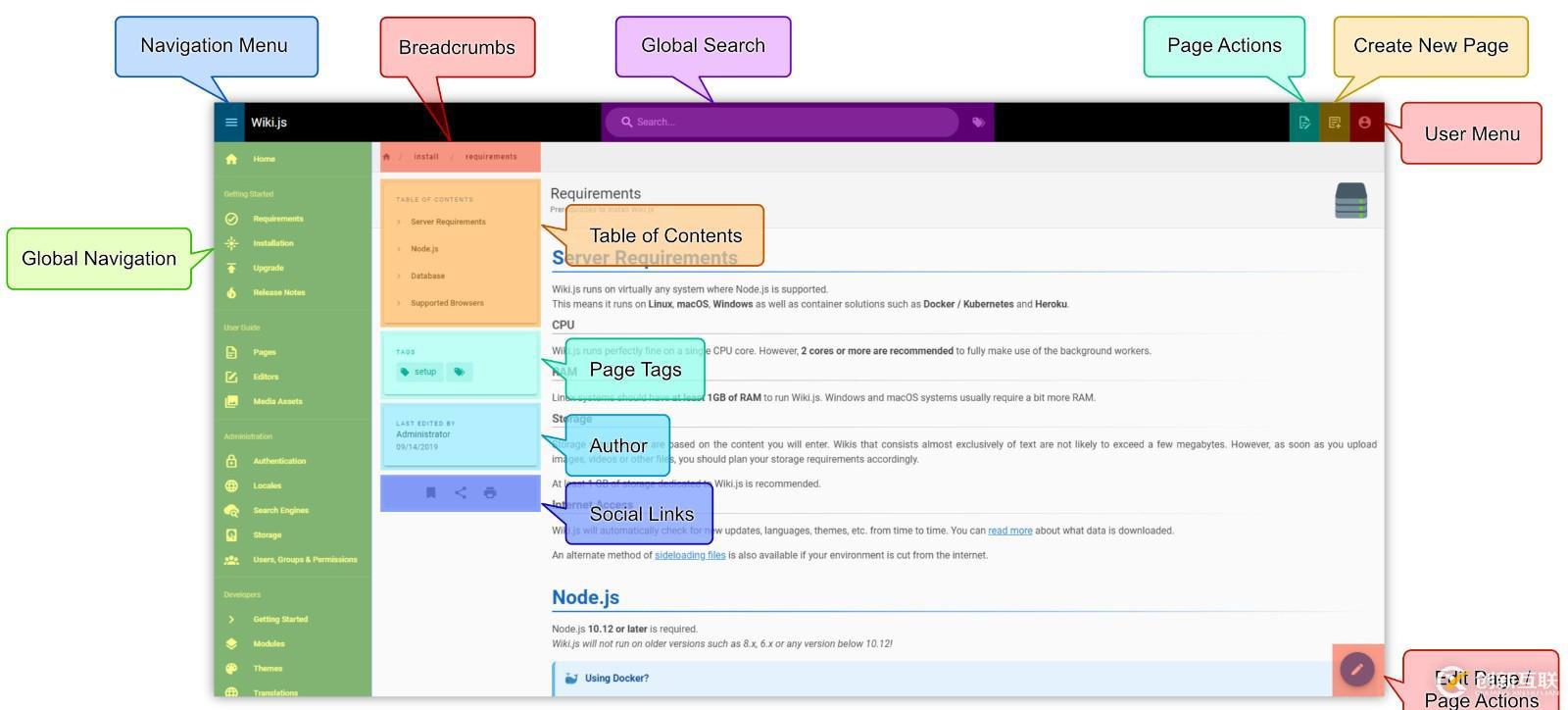Click the floating pencil edit button

(1357, 670)
